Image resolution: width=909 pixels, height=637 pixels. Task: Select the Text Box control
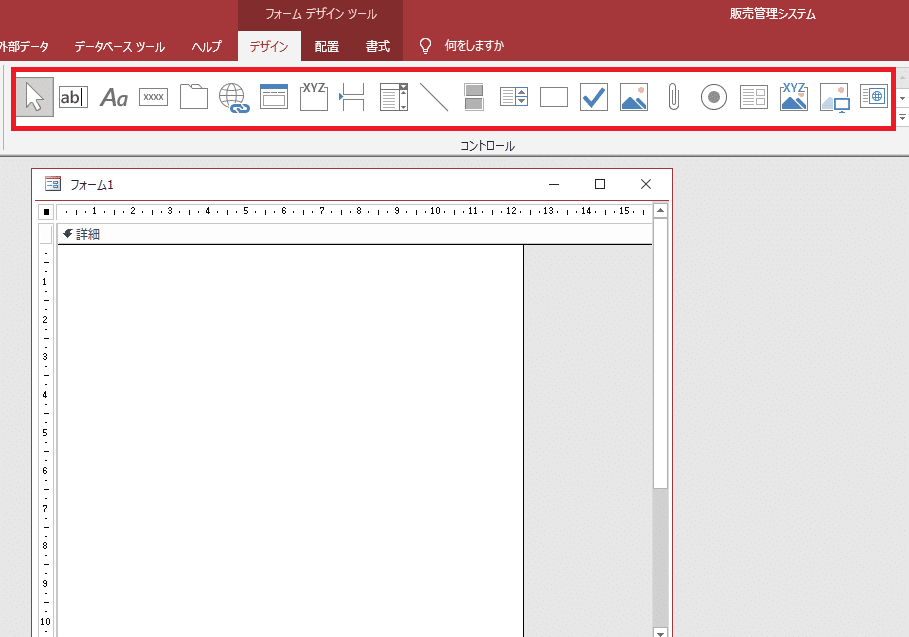[x=74, y=97]
